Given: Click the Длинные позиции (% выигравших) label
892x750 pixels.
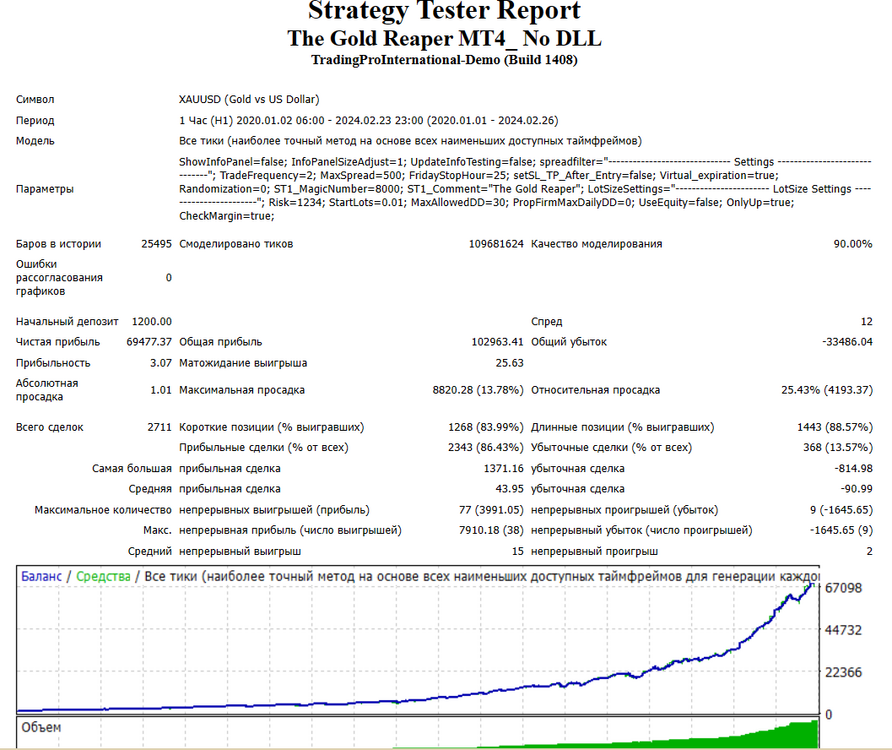Looking at the screenshot, I should [x=622, y=427].
